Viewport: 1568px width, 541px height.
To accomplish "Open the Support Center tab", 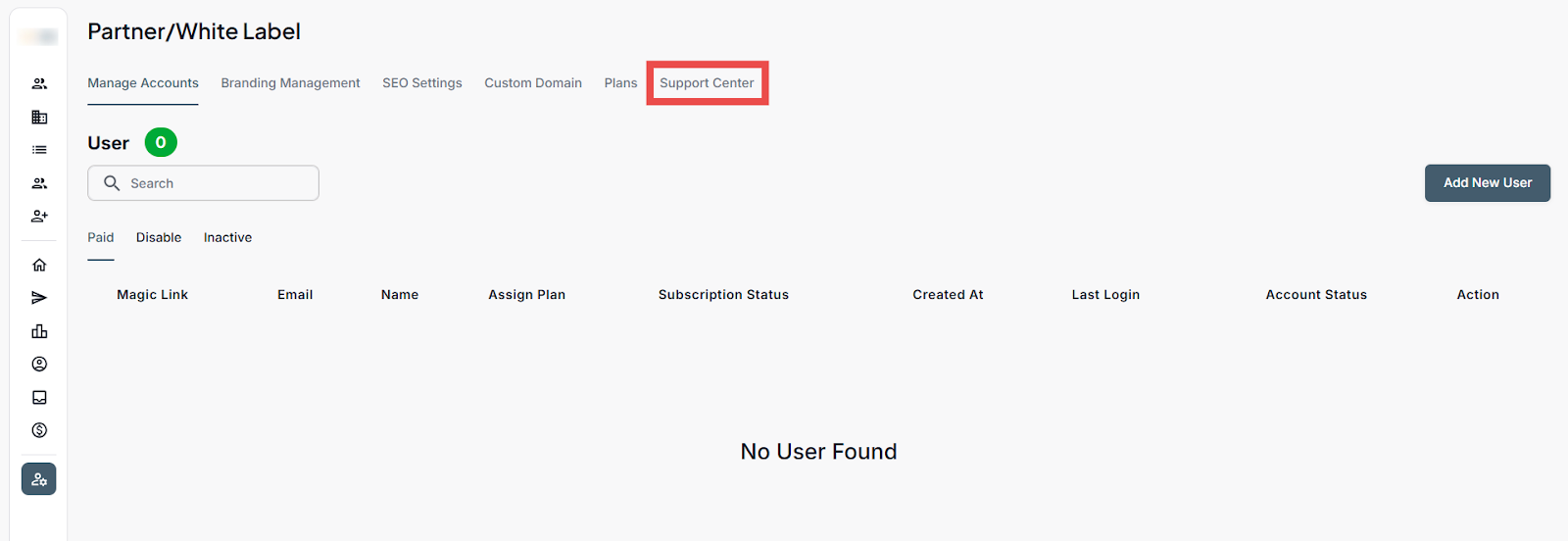I will 707,83.
